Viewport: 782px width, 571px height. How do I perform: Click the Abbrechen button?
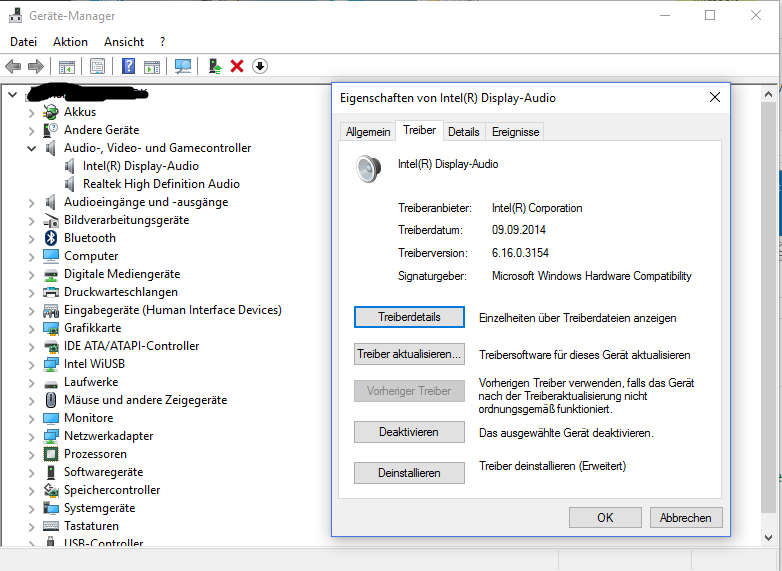[686, 518]
